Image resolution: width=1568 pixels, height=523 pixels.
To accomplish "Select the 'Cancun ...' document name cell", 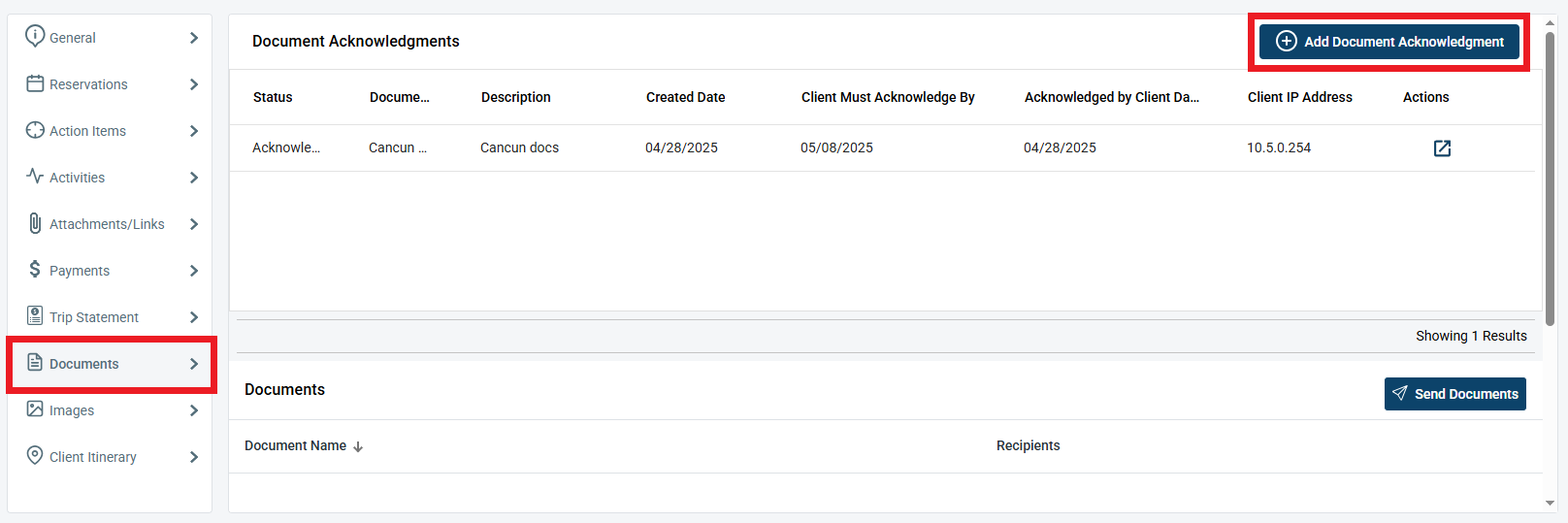I will point(398,147).
